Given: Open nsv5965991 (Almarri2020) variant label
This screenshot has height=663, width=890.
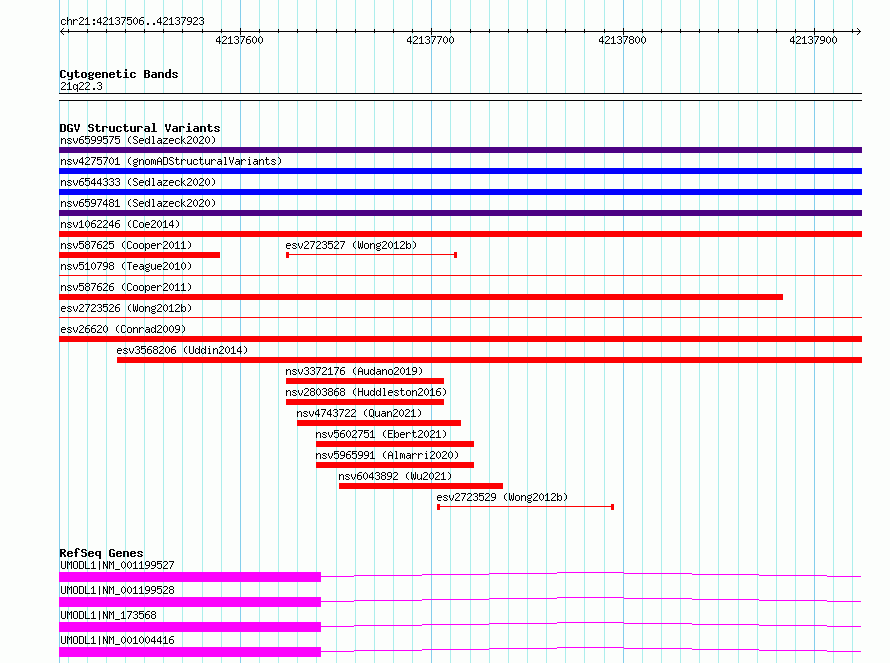Looking at the screenshot, I should click(x=387, y=455).
